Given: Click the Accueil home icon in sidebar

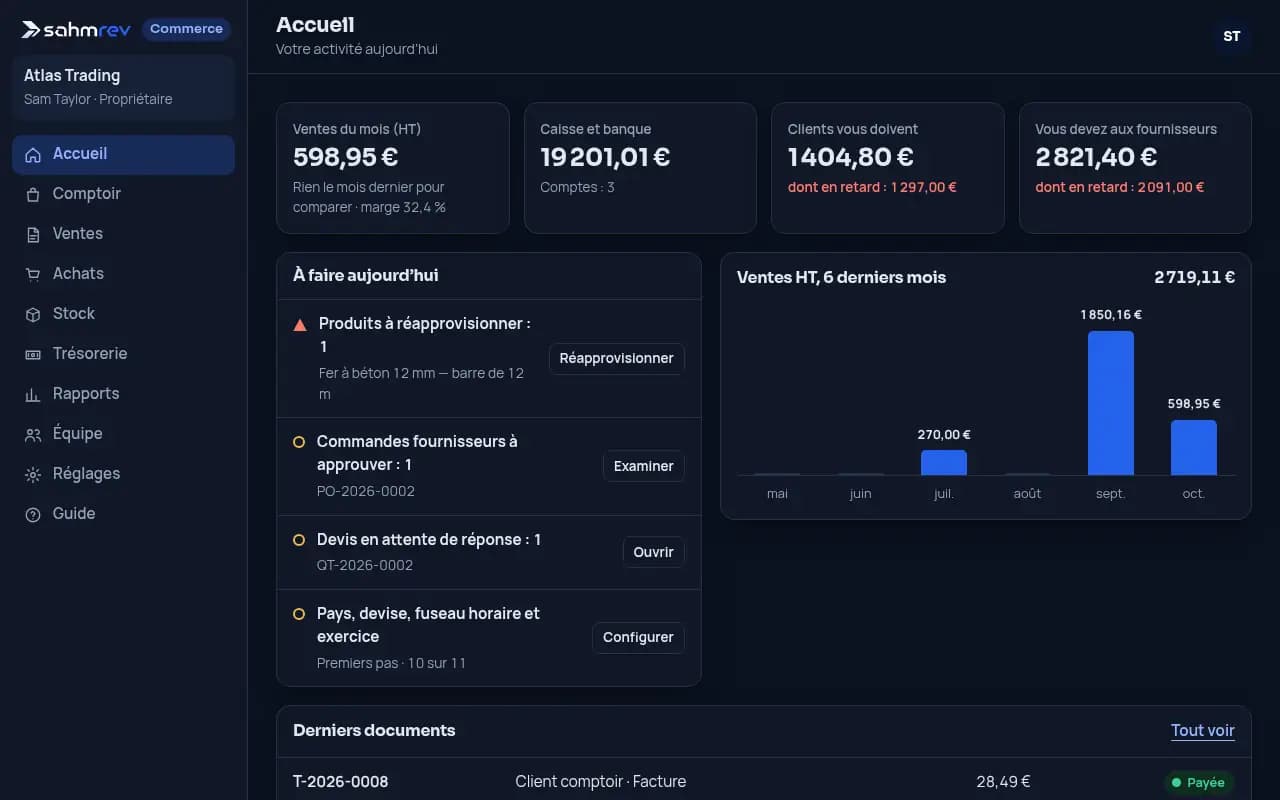Looking at the screenshot, I should pos(33,155).
